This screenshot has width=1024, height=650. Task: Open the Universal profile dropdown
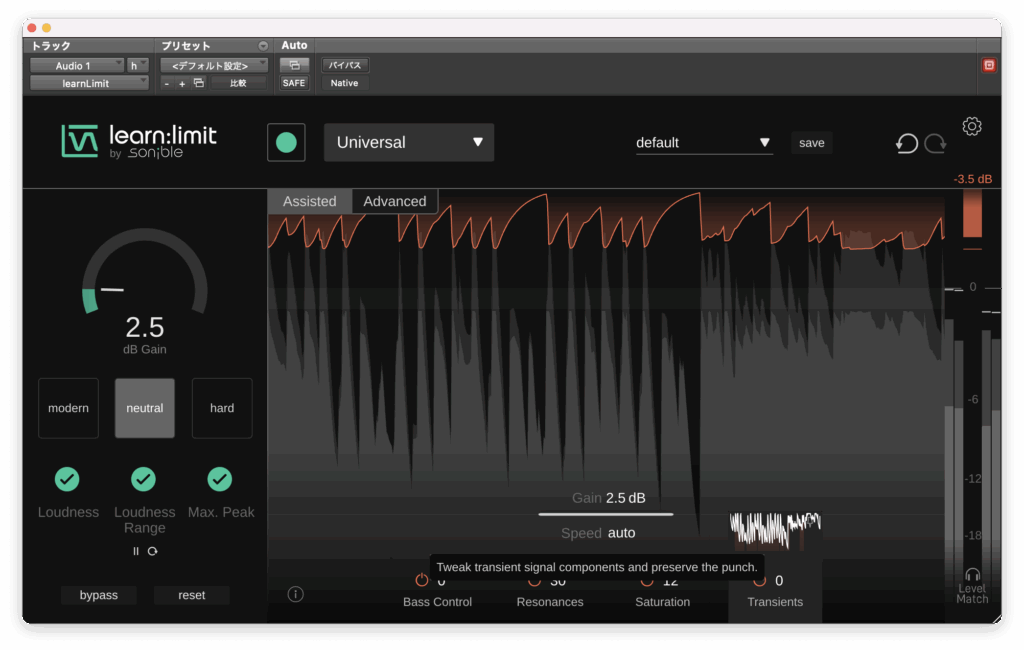coord(409,142)
